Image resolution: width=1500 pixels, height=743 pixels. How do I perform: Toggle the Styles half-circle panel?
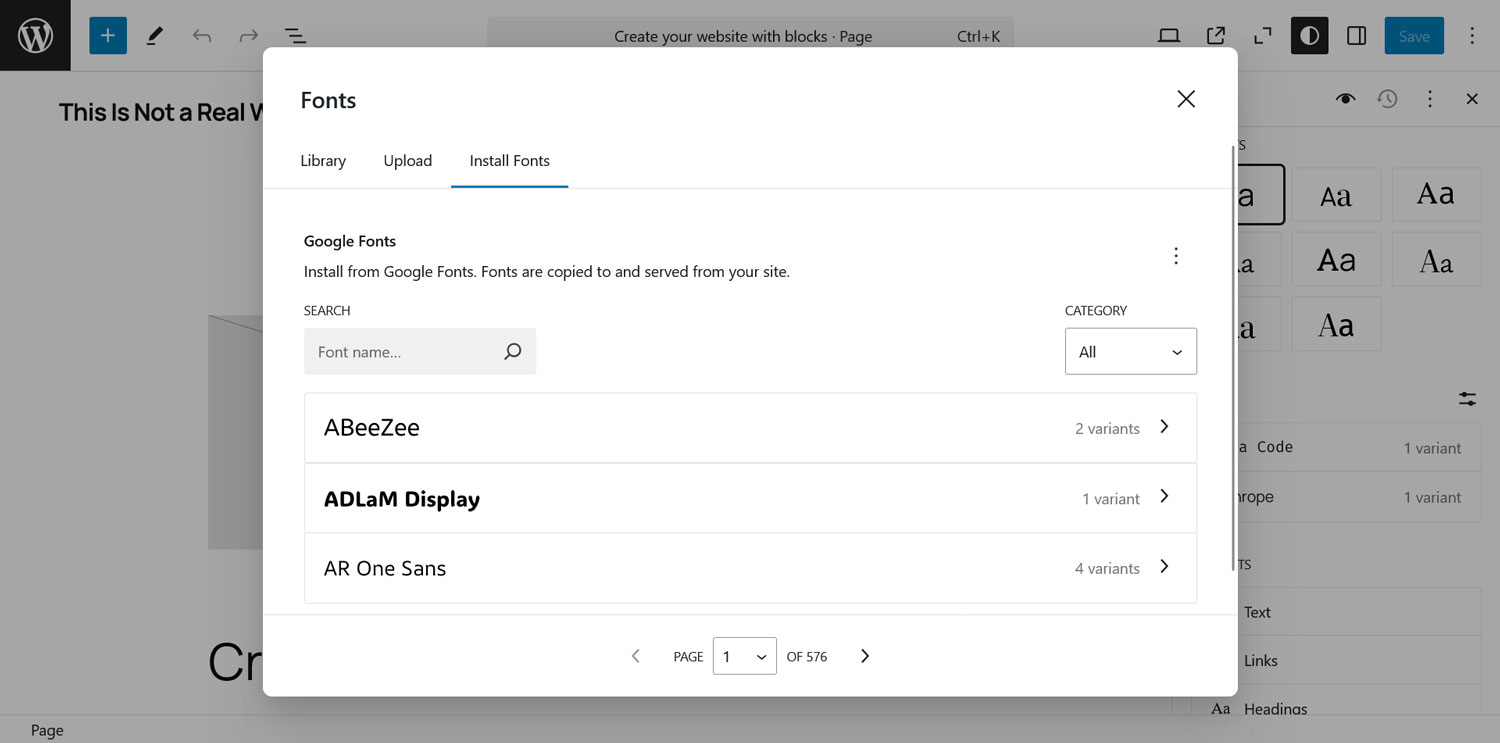(1310, 36)
